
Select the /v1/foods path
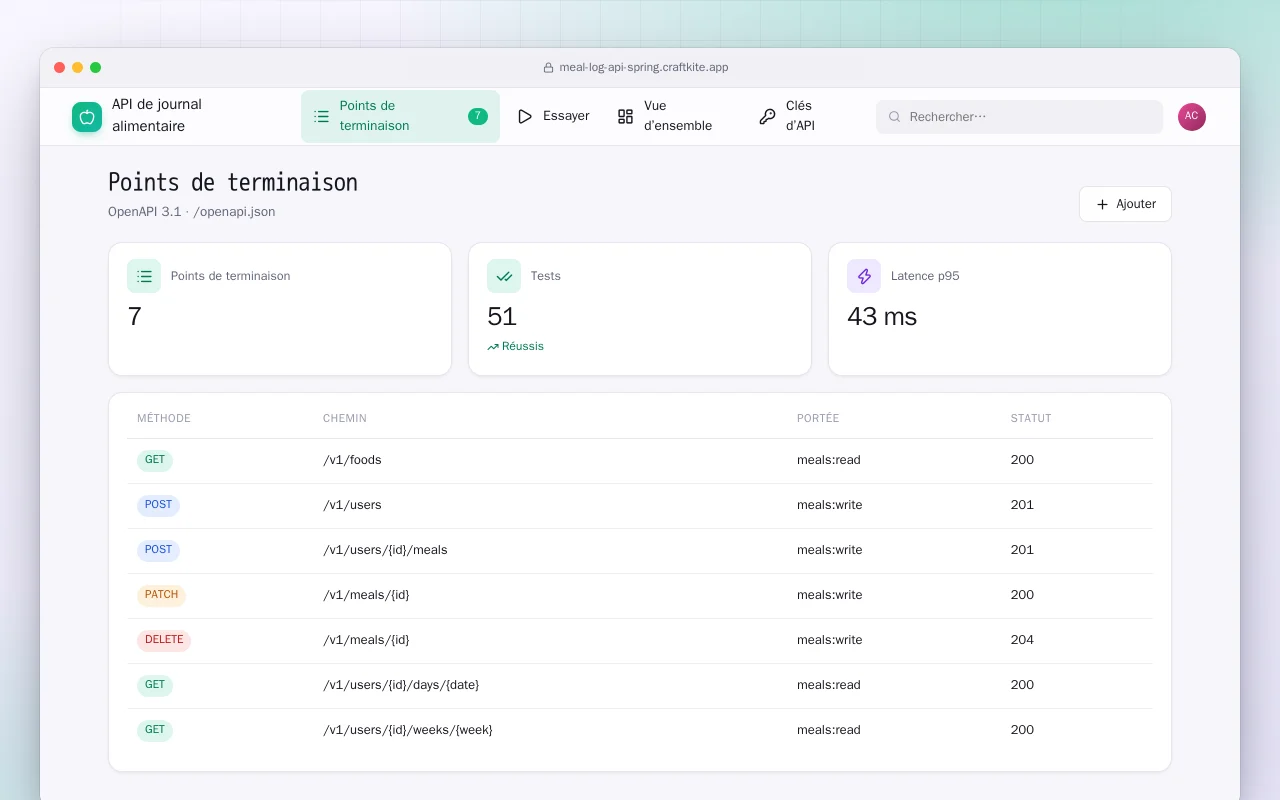[x=352, y=460]
